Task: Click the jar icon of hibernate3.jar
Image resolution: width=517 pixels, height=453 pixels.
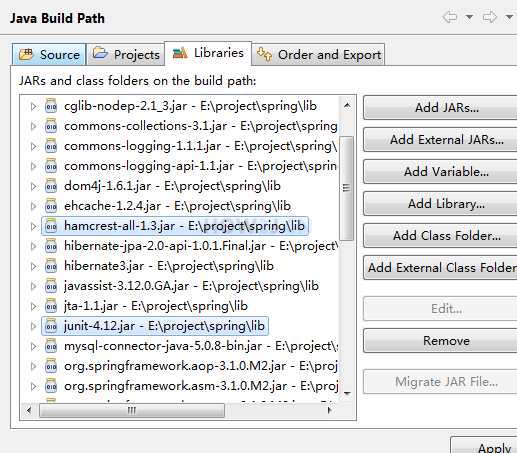Action: click(51, 266)
